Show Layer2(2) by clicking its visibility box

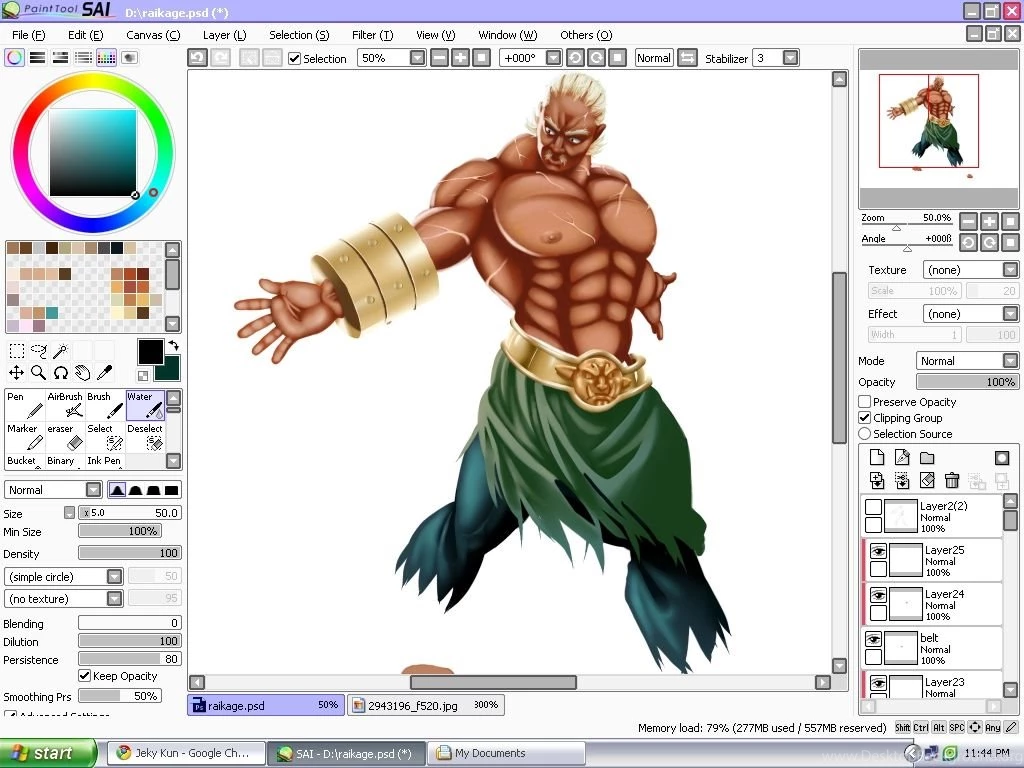pos(873,507)
